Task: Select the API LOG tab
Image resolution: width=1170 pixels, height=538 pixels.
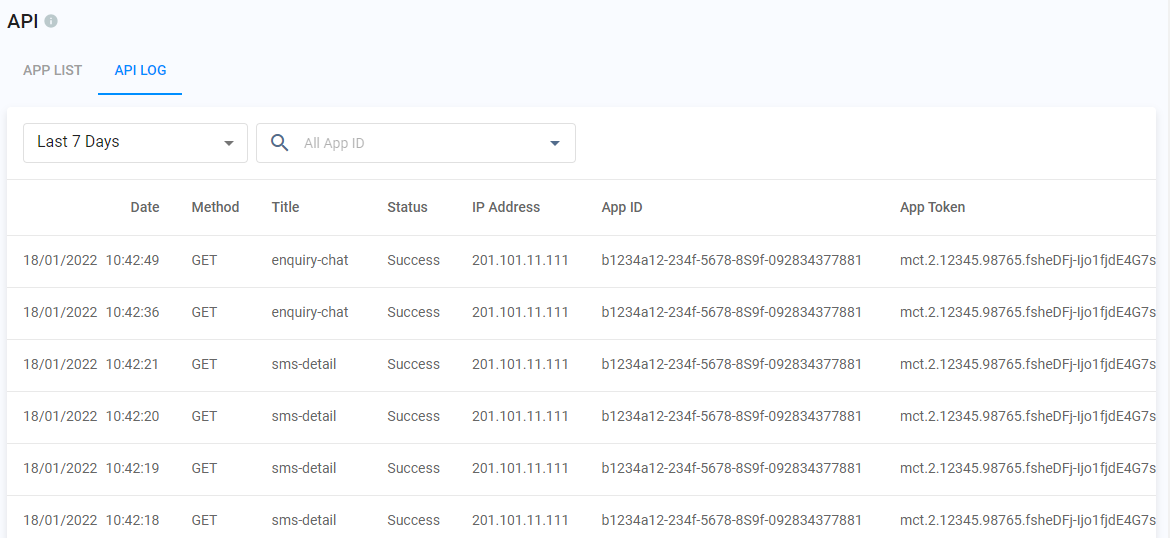Action: tap(140, 71)
